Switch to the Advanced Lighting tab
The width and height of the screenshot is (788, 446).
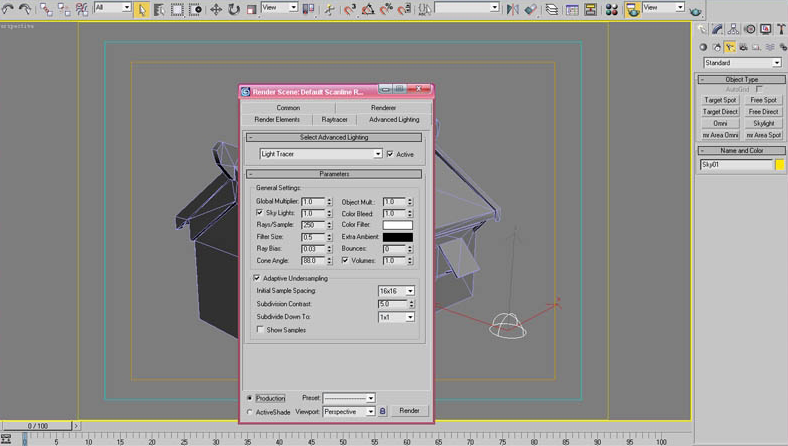pos(394,120)
